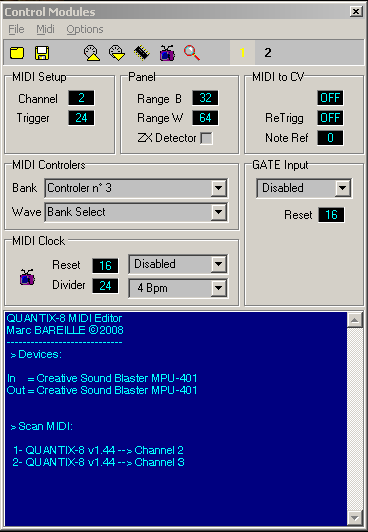Click the yellow open folder icon
This screenshot has width=368, height=532.
point(17,53)
